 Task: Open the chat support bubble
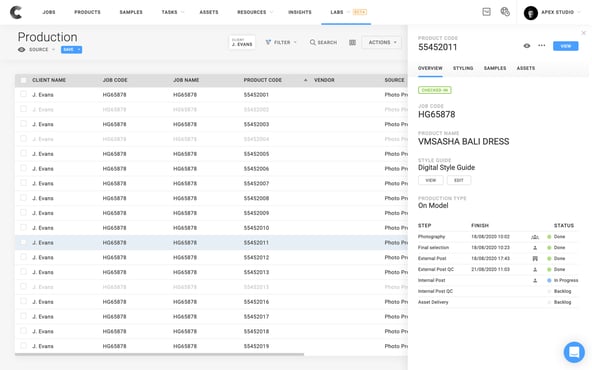[574, 352]
